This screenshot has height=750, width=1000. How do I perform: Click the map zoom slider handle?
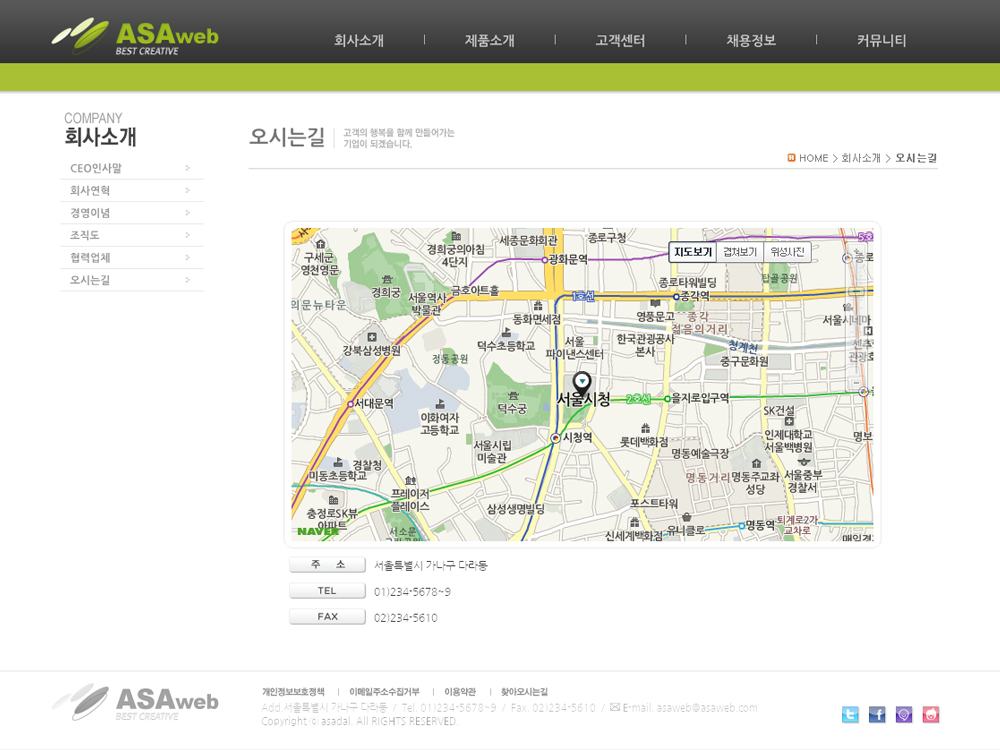pos(856,293)
